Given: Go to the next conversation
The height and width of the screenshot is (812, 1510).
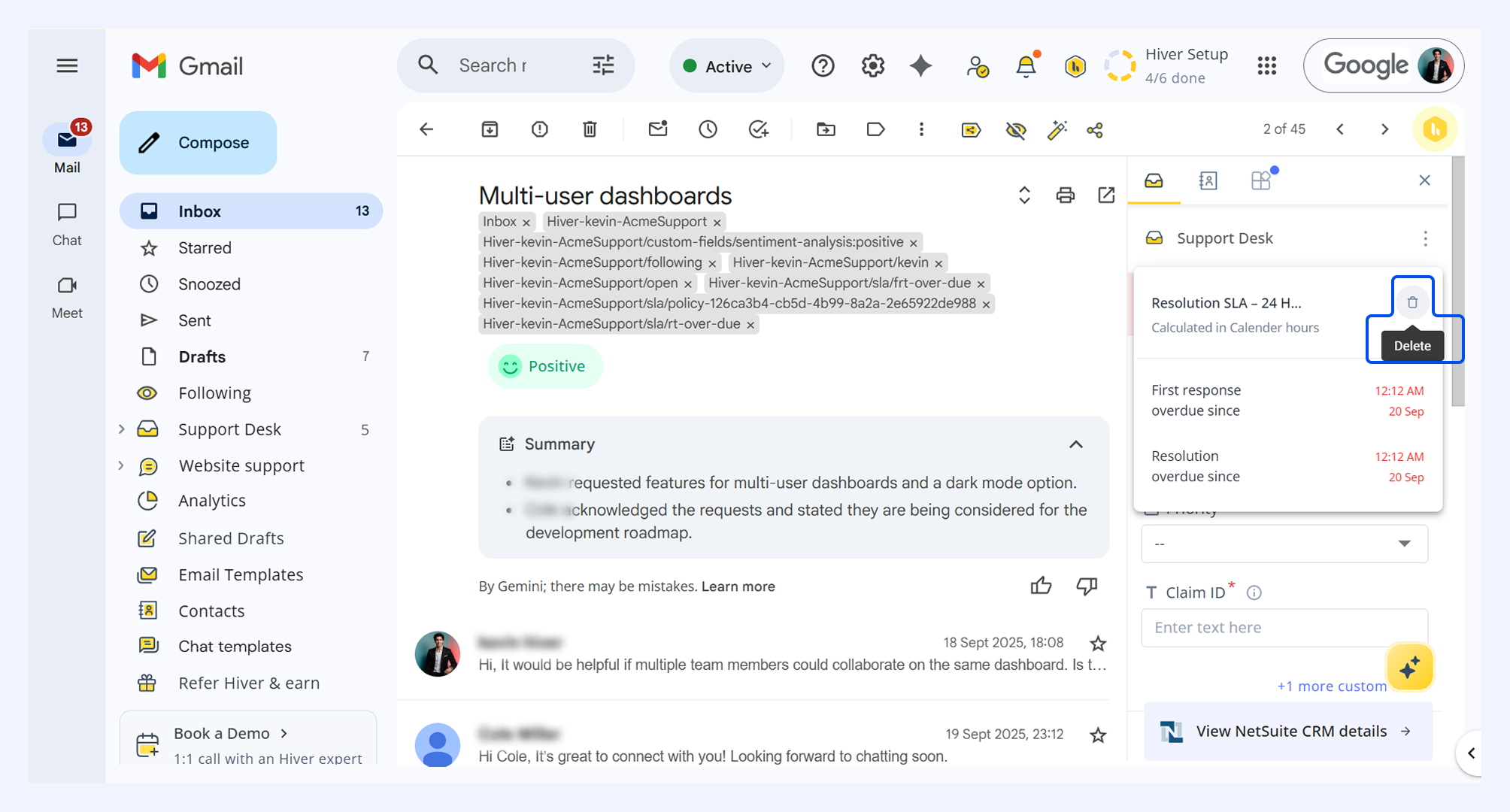Looking at the screenshot, I should [x=1384, y=129].
